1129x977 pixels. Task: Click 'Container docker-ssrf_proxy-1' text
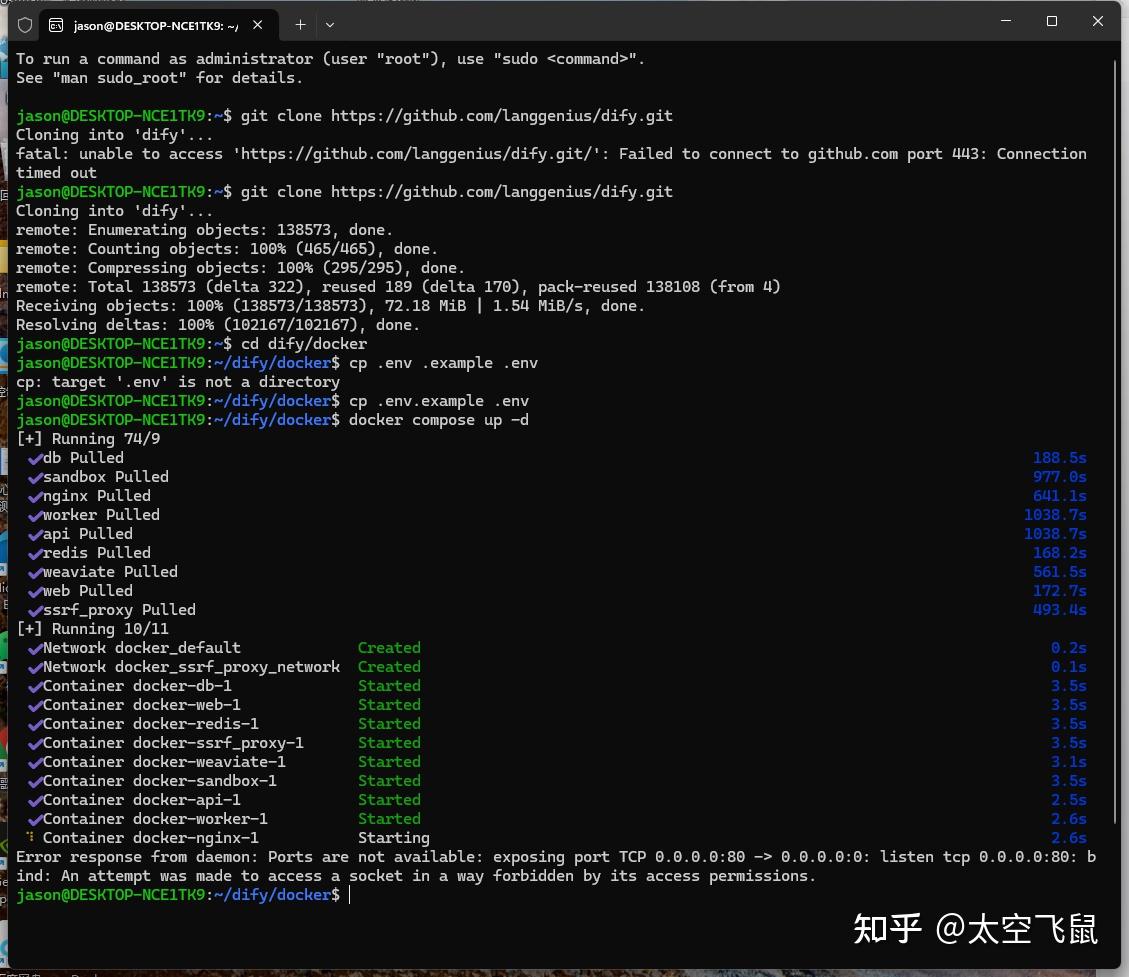[x=174, y=743]
